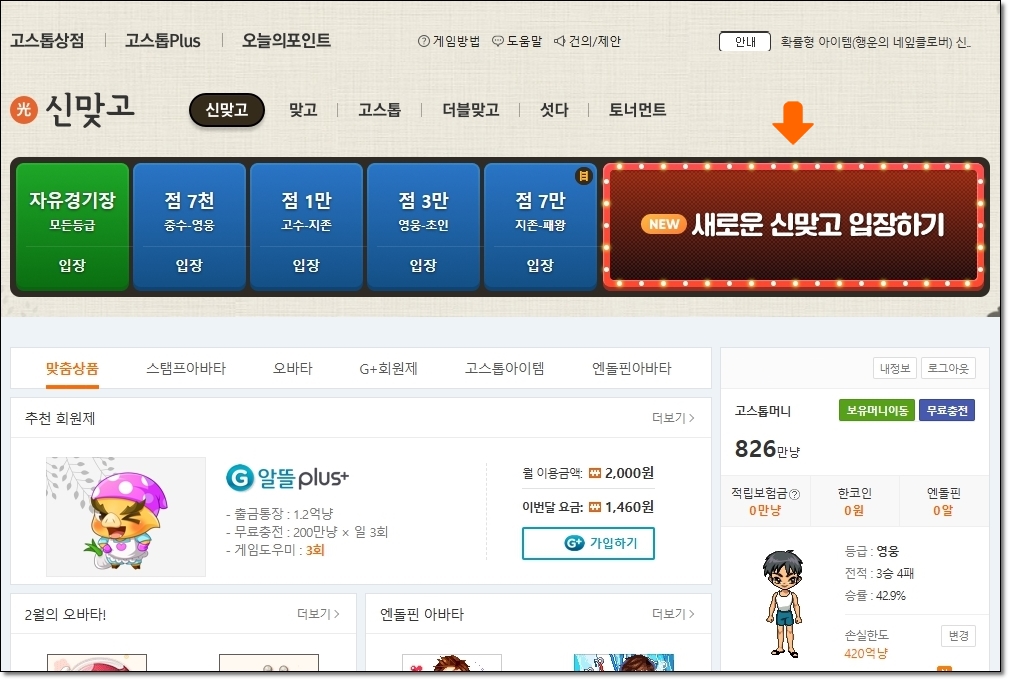Viewport: 1009px width, 680px height.
Task: Open the G+회원제 shop tab
Action: [388, 368]
